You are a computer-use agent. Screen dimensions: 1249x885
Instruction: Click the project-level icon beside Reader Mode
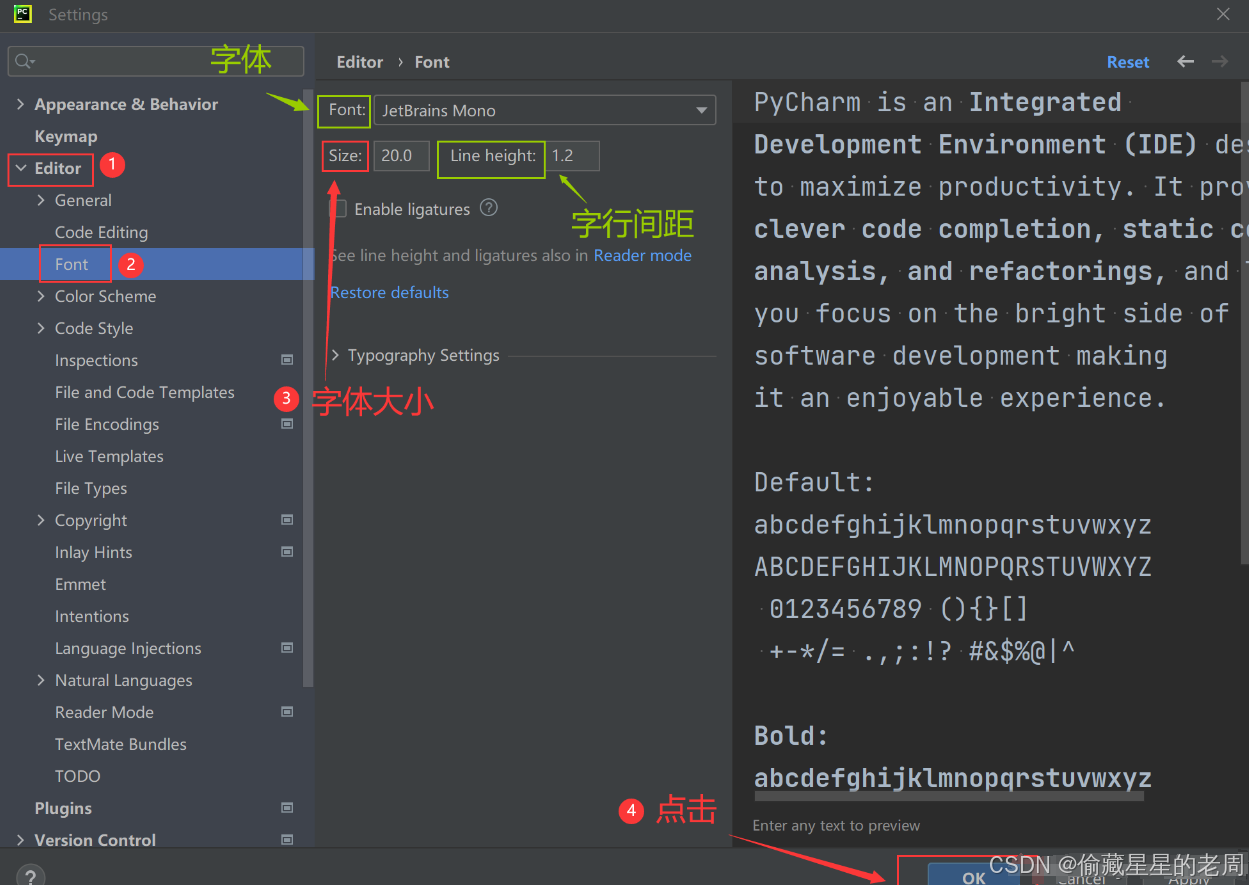coord(287,712)
